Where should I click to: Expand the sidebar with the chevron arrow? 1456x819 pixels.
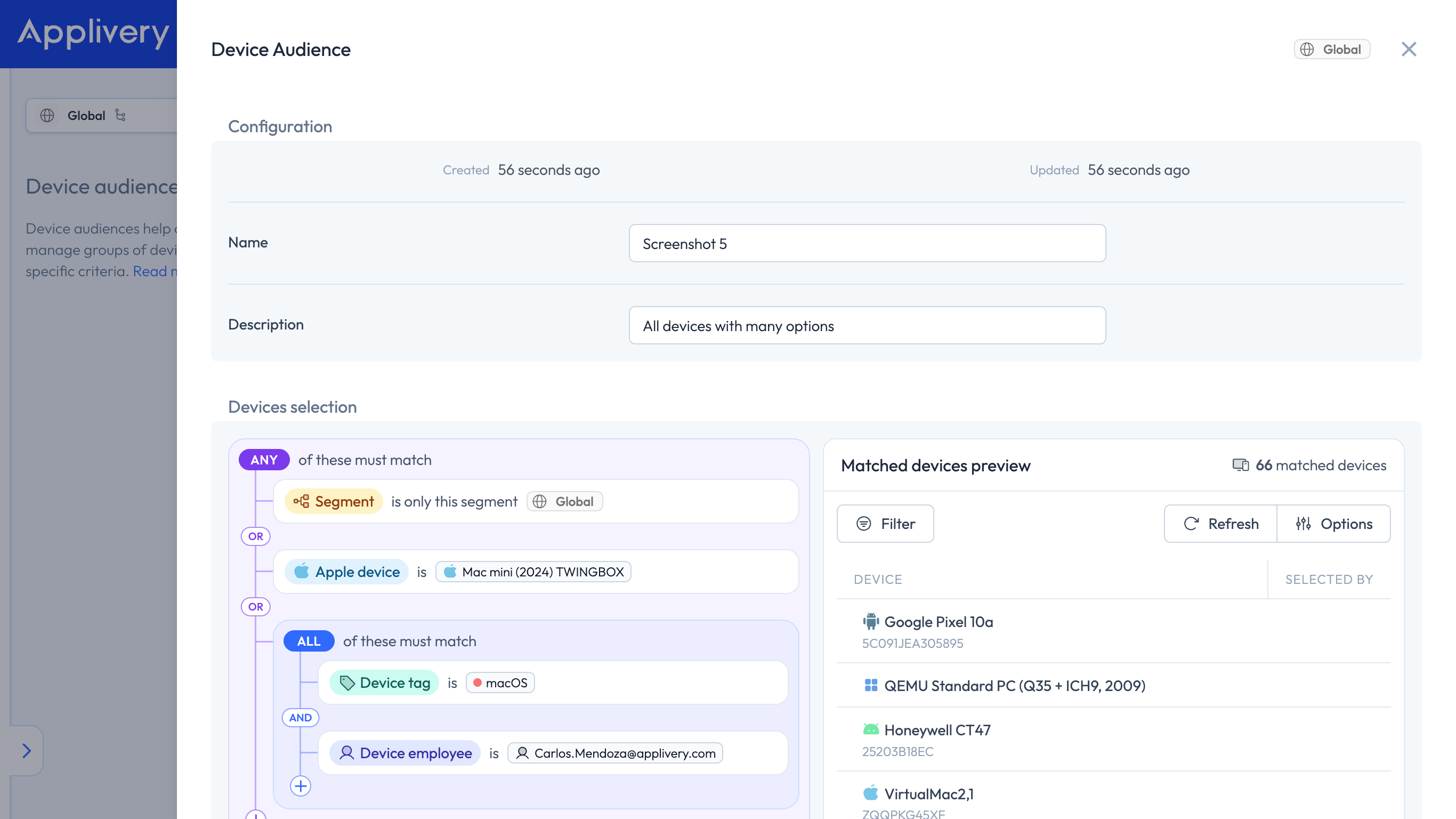click(27, 751)
